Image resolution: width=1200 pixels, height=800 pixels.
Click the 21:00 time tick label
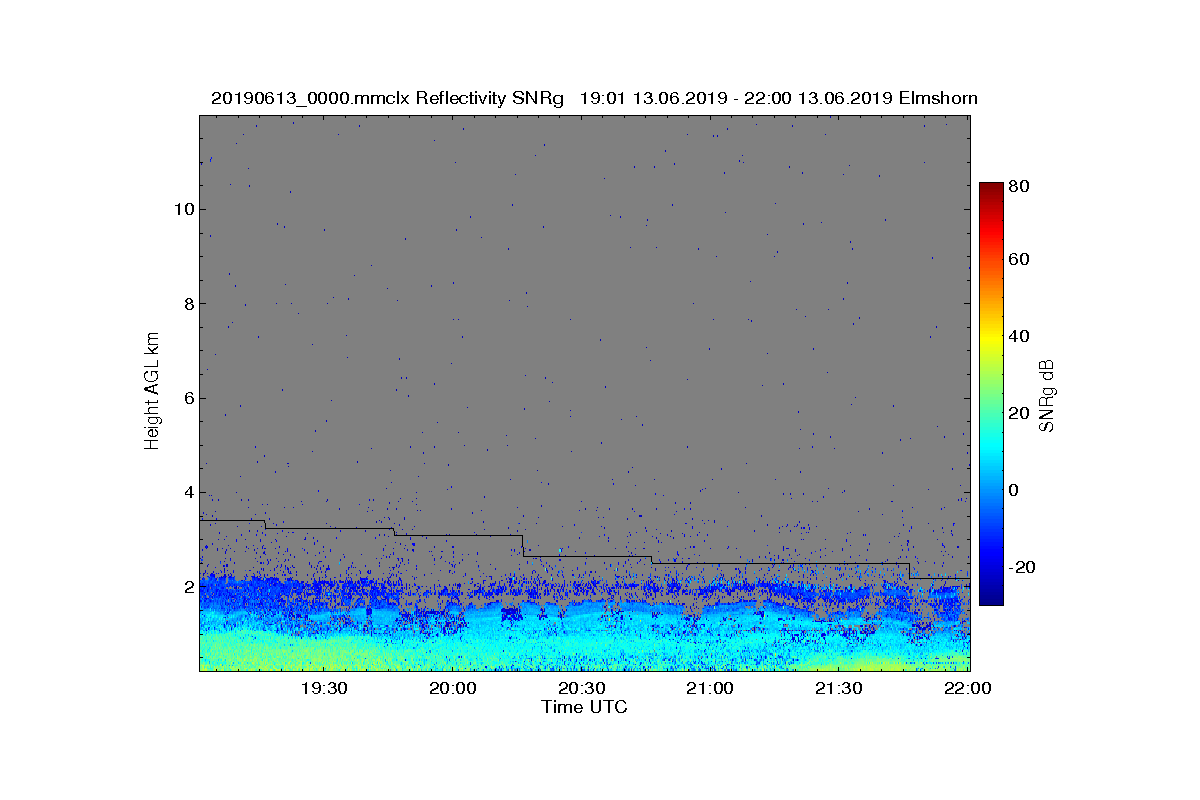(x=710, y=689)
